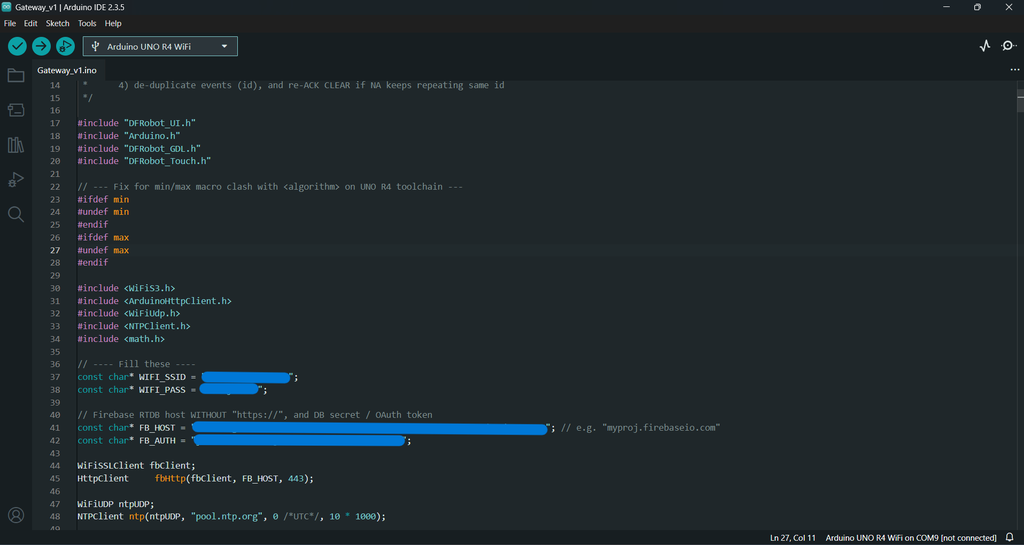
Task: Open the account profile icon
Action: point(16,515)
